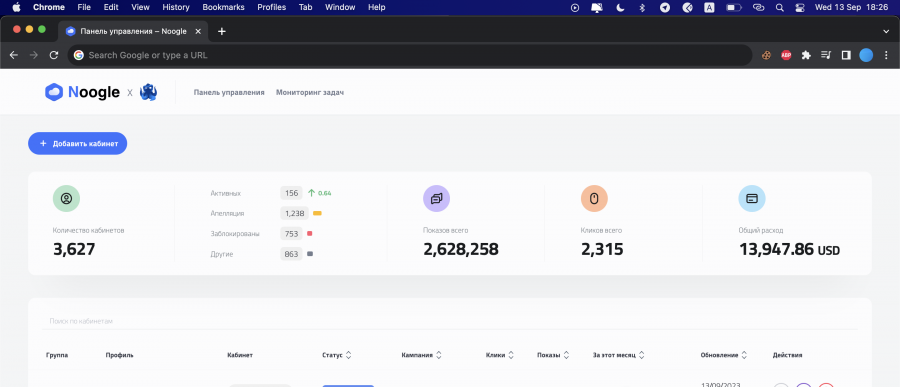
Task: Open the Chrome profile avatar
Action: coord(866,55)
